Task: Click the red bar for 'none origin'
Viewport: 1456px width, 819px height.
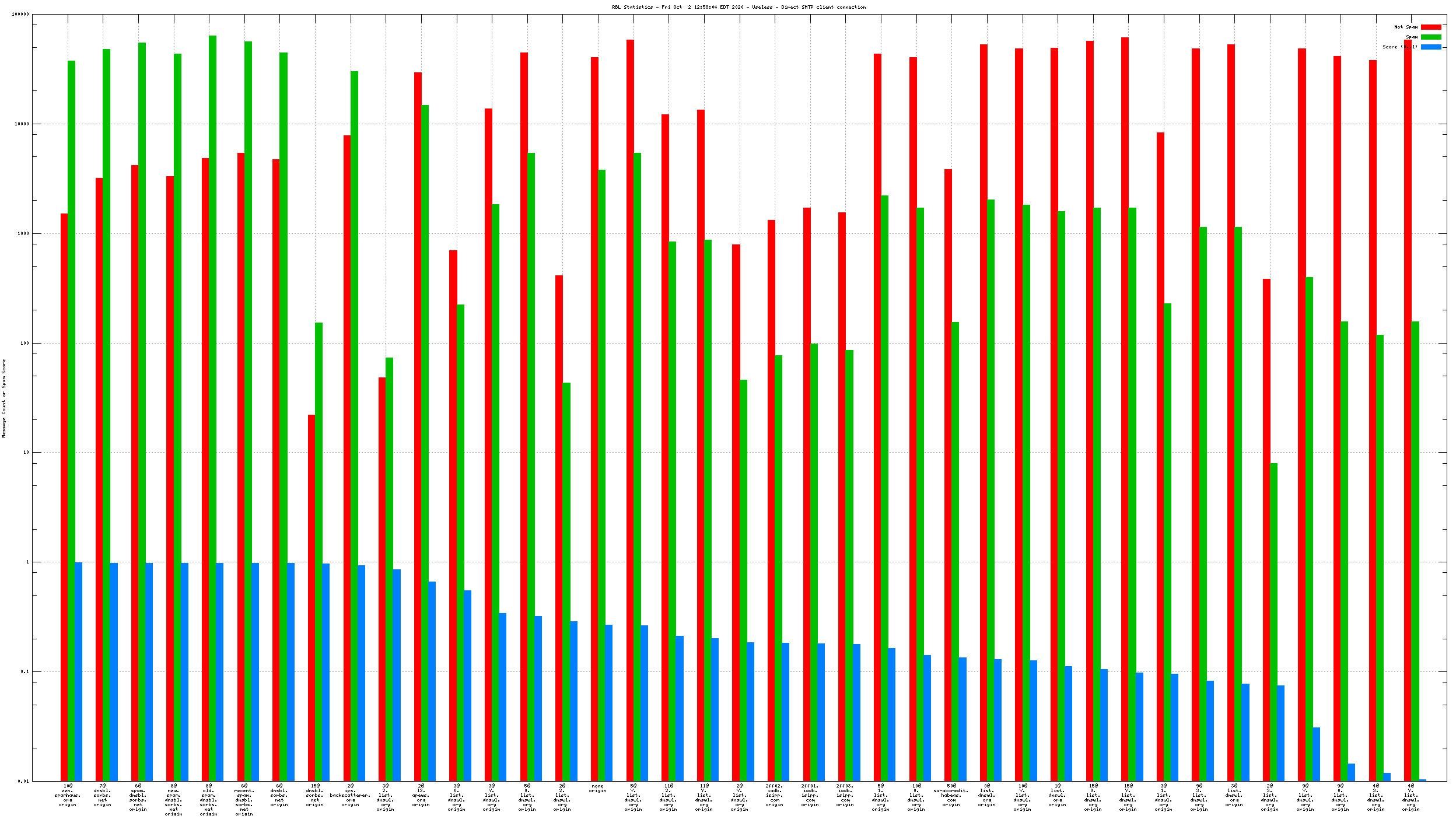Action: pos(594,408)
